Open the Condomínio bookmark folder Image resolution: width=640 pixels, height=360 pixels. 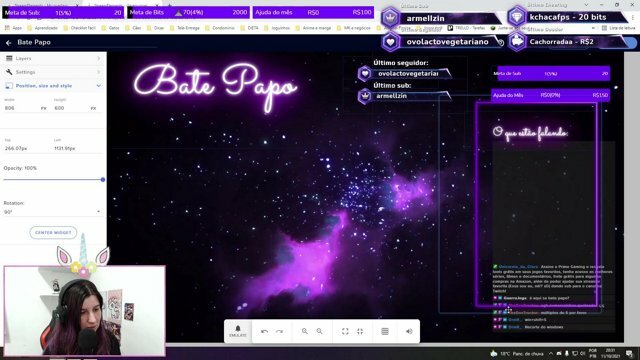tap(220, 28)
